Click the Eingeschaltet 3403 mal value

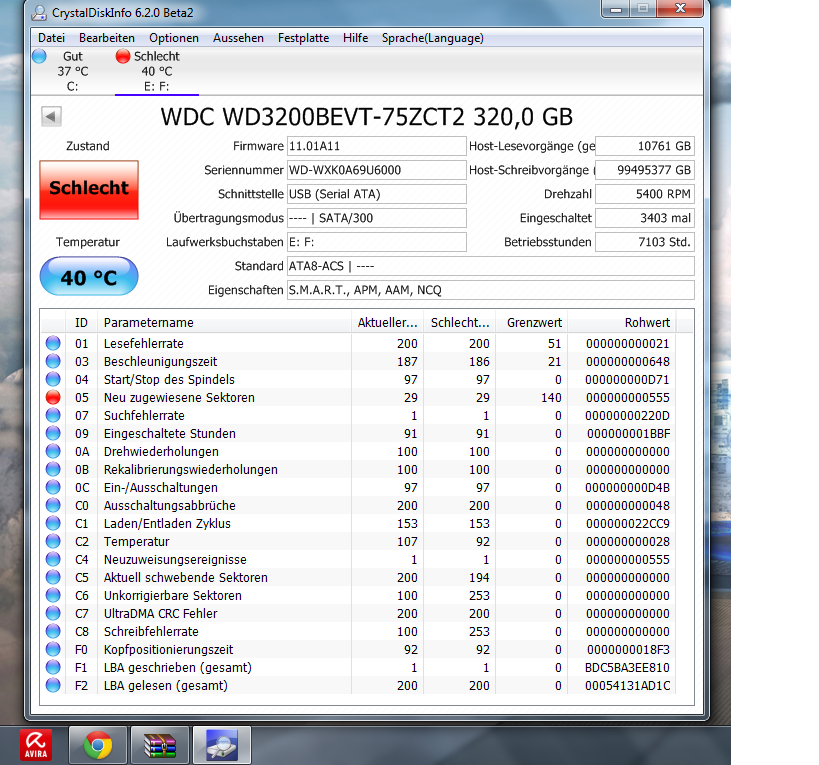(x=645, y=218)
